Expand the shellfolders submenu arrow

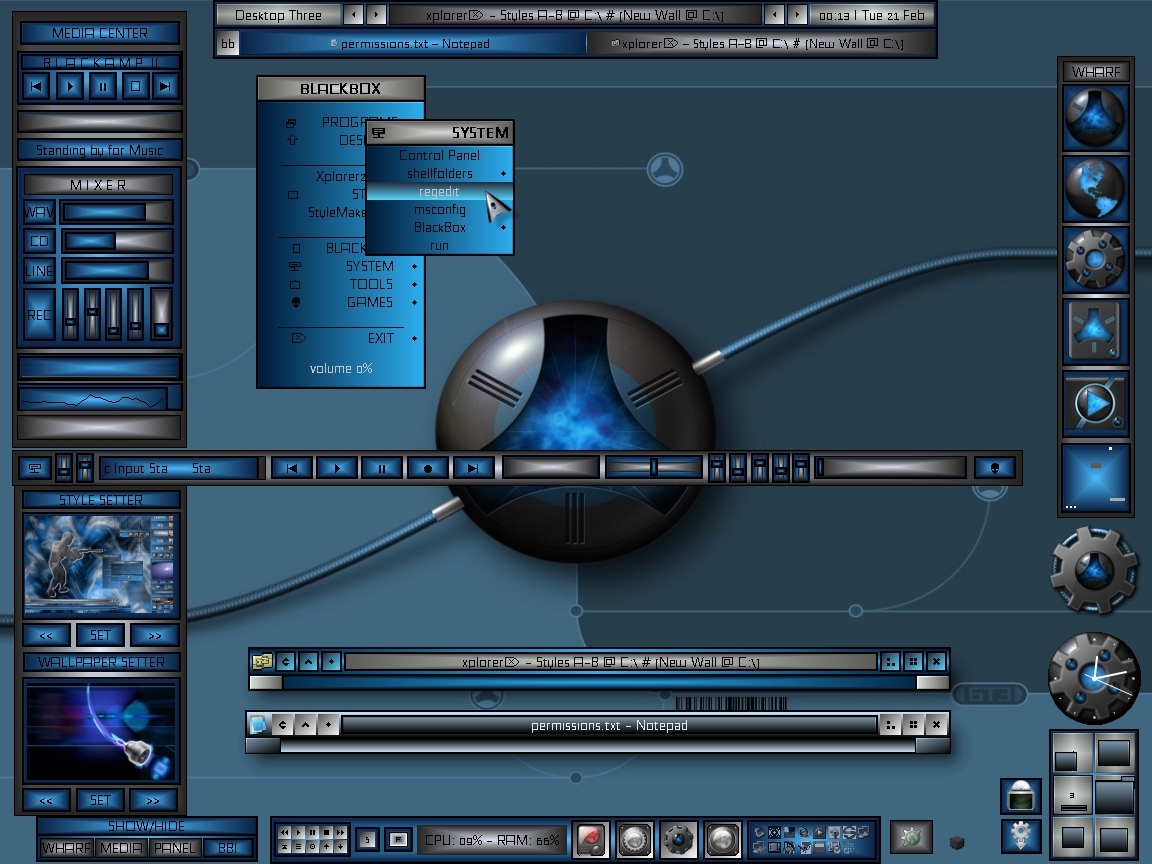coord(503,173)
